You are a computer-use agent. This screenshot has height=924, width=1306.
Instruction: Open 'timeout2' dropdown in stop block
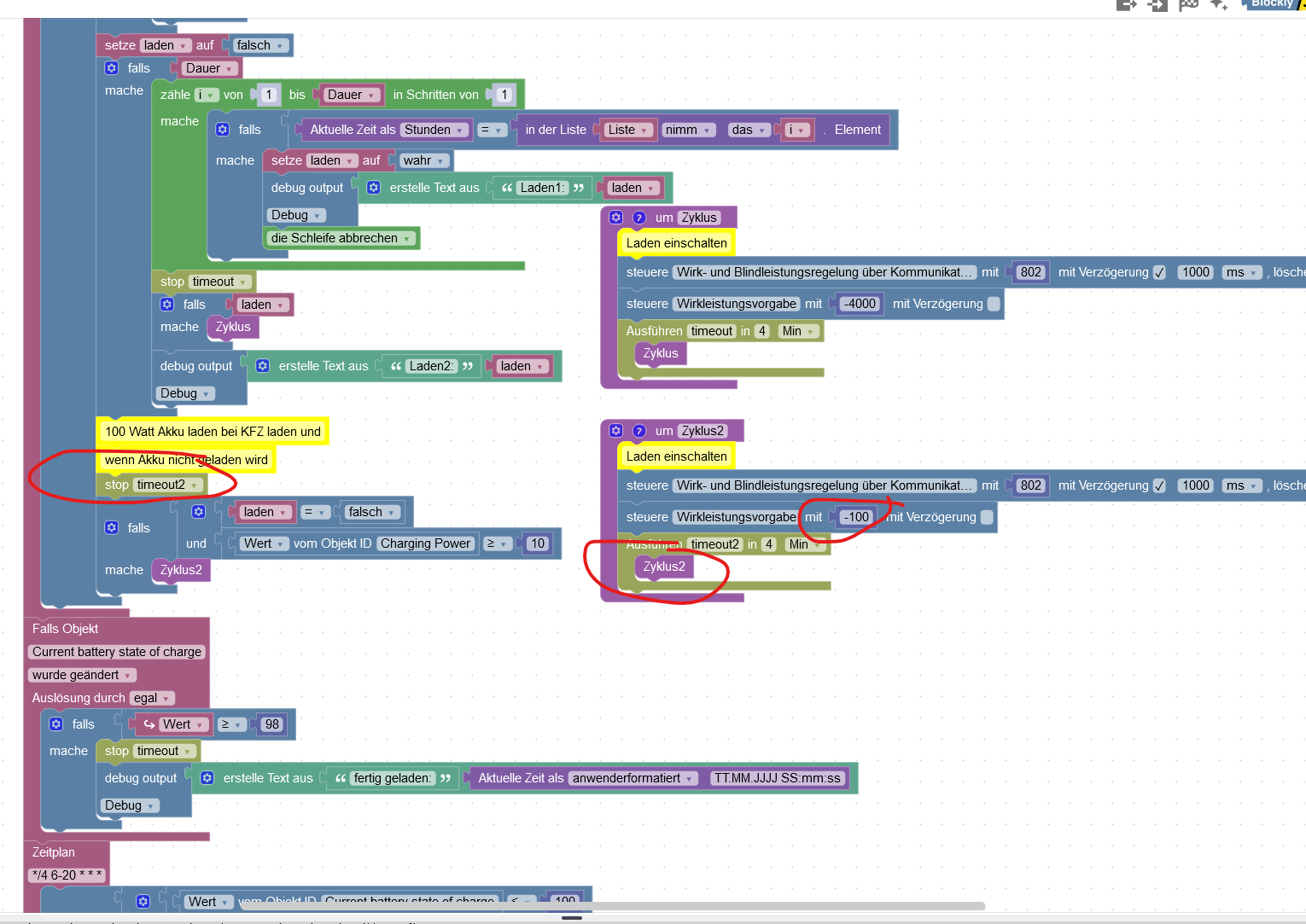click(168, 485)
